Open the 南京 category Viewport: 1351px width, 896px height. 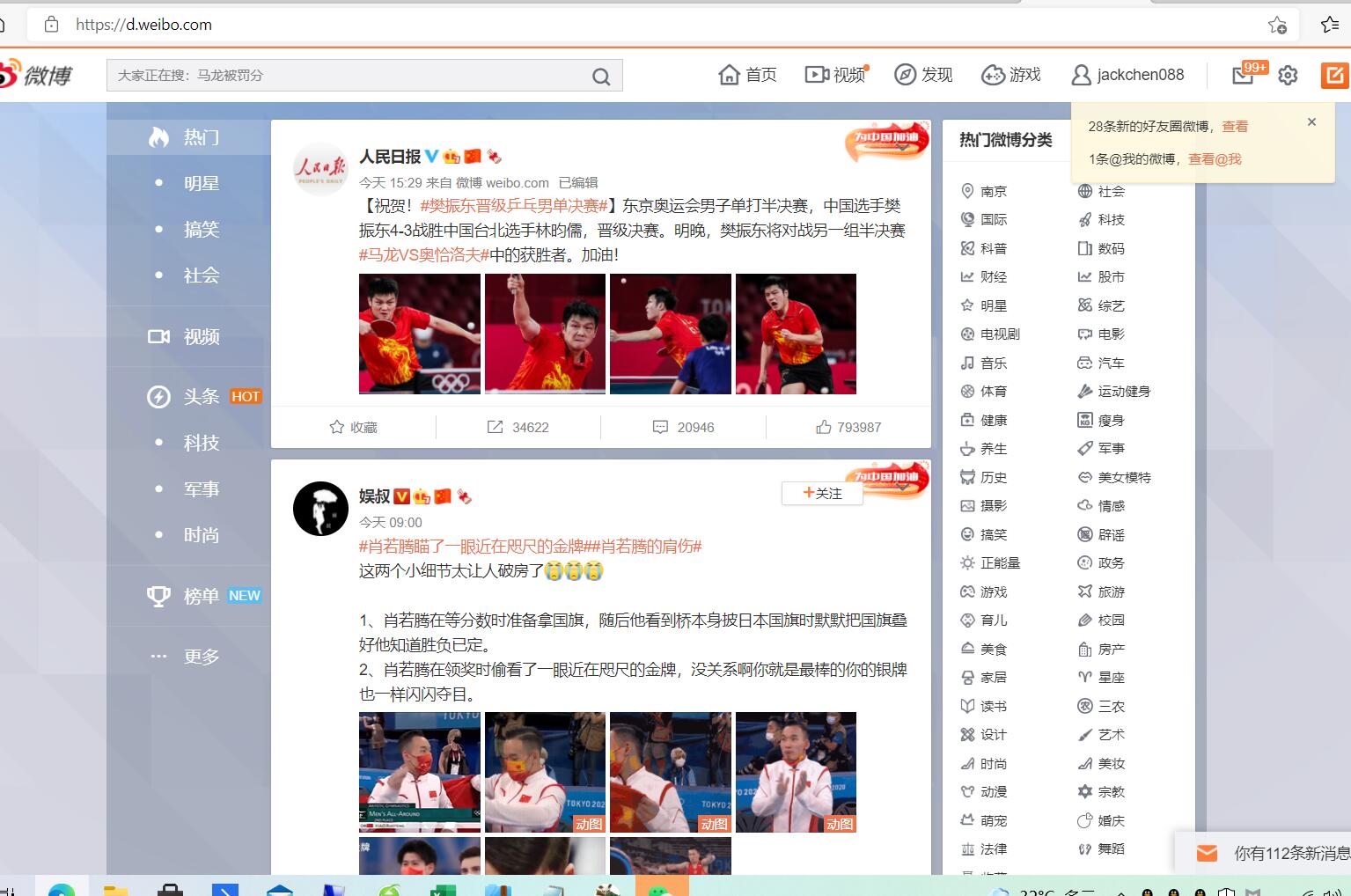984,191
